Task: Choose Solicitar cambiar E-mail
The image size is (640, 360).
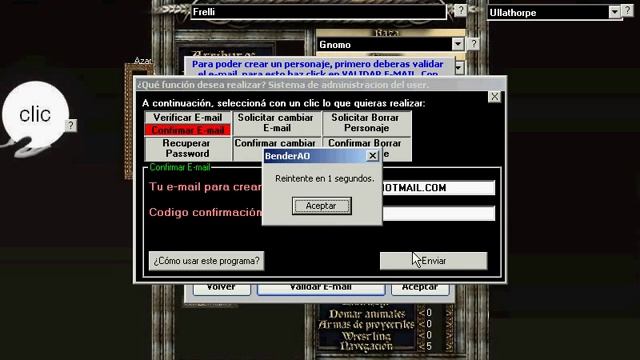Action: point(277,123)
